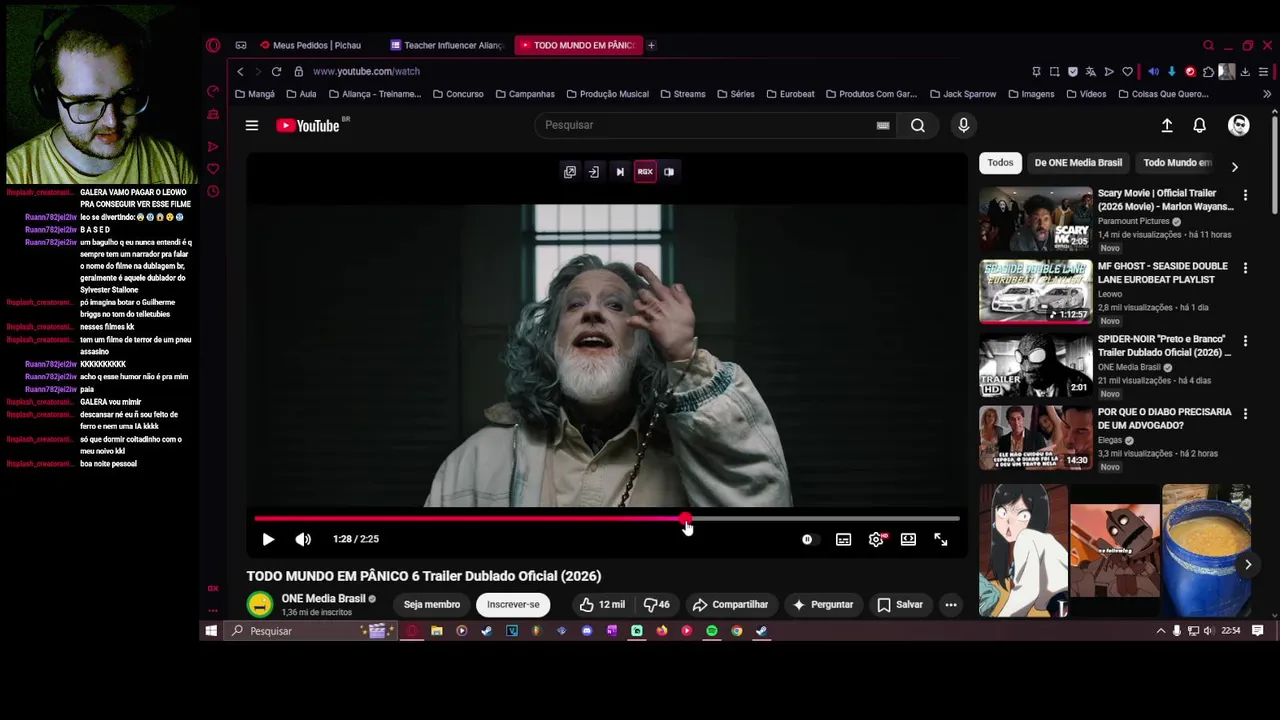Start voice search with the microphone
This screenshot has width=1280, height=720.
[x=963, y=125]
